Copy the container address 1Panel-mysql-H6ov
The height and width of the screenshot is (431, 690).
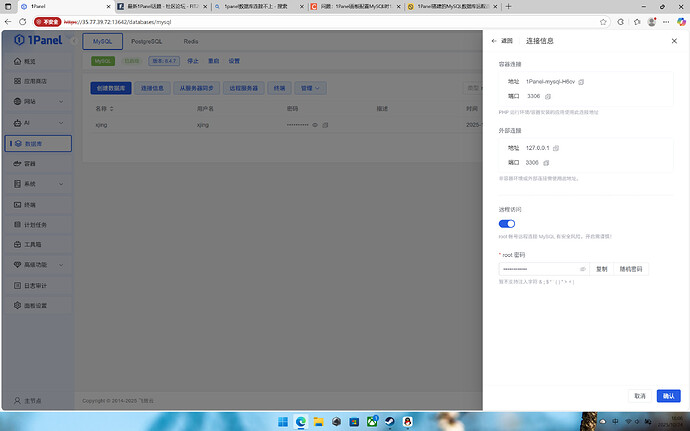click(581, 81)
